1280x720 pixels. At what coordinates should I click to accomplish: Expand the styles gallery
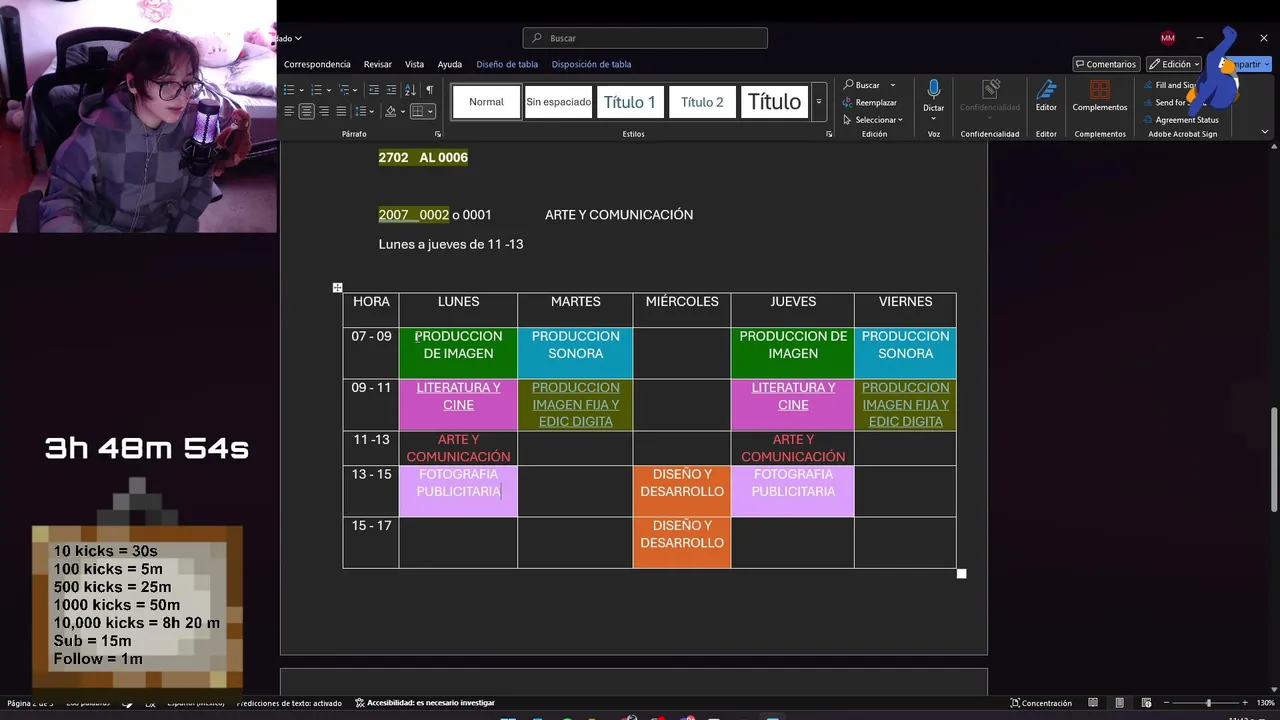[x=818, y=102]
